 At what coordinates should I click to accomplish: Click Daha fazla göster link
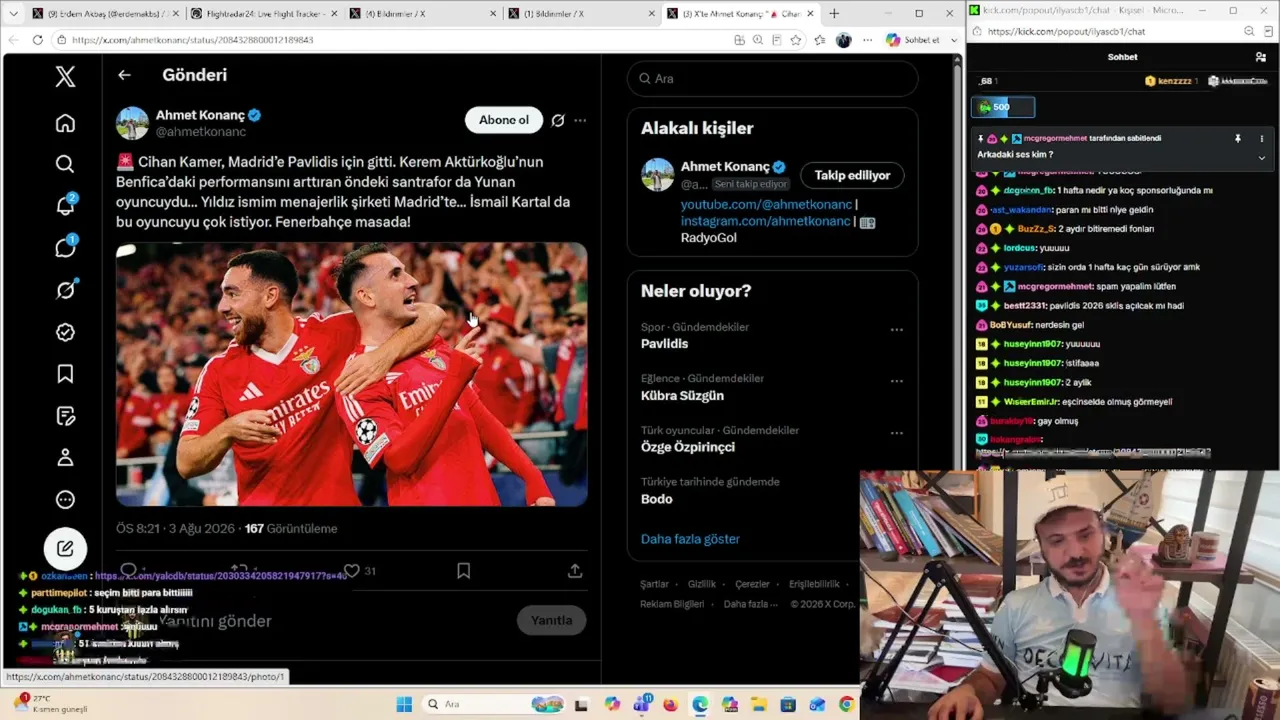690,539
